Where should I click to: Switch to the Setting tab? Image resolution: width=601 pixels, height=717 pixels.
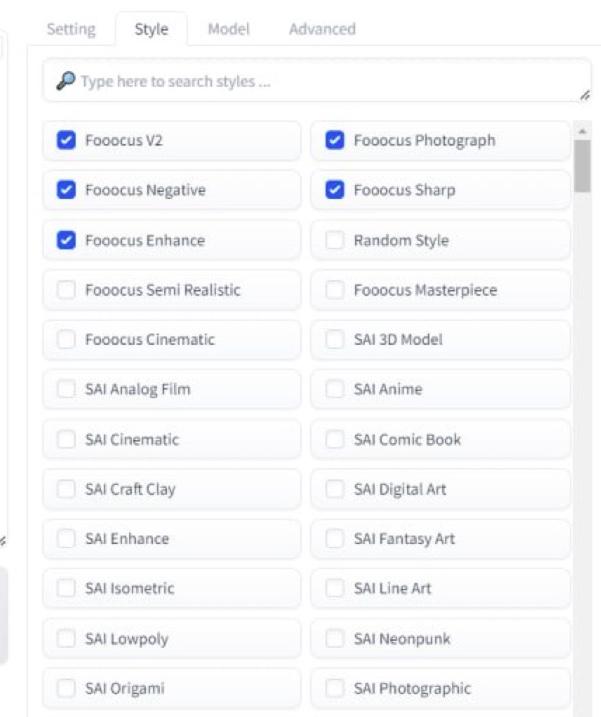pyautogui.click(x=71, y=29)
